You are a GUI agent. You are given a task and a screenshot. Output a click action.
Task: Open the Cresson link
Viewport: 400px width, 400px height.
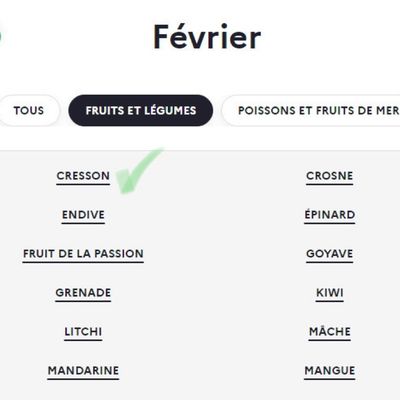point(83,176)
